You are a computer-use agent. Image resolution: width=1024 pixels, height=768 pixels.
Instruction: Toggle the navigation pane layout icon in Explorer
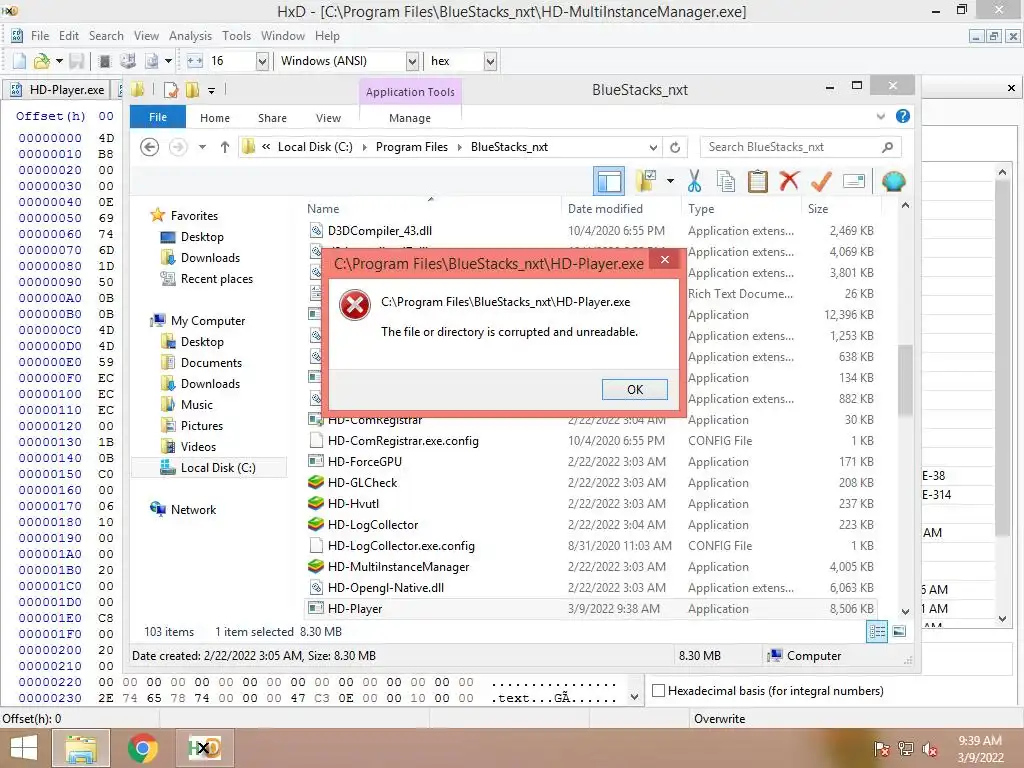pos(609,181)
